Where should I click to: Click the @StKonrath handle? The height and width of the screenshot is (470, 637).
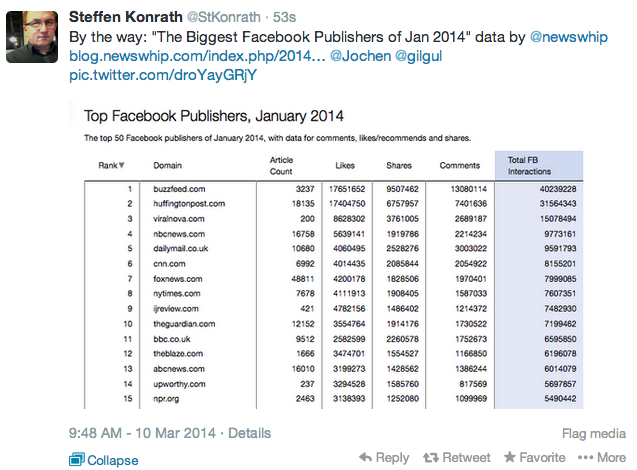223,17
